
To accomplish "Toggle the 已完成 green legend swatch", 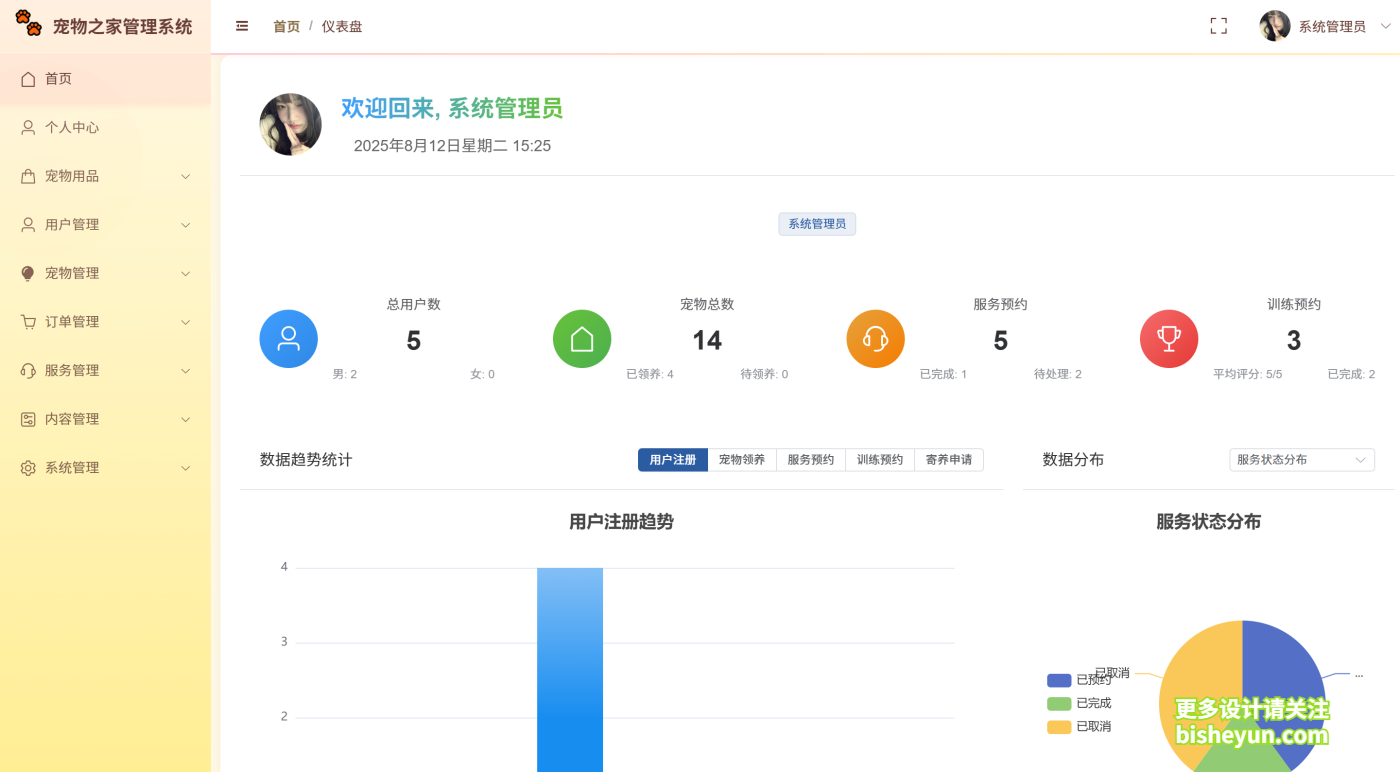I will (x=1059, y=703).
